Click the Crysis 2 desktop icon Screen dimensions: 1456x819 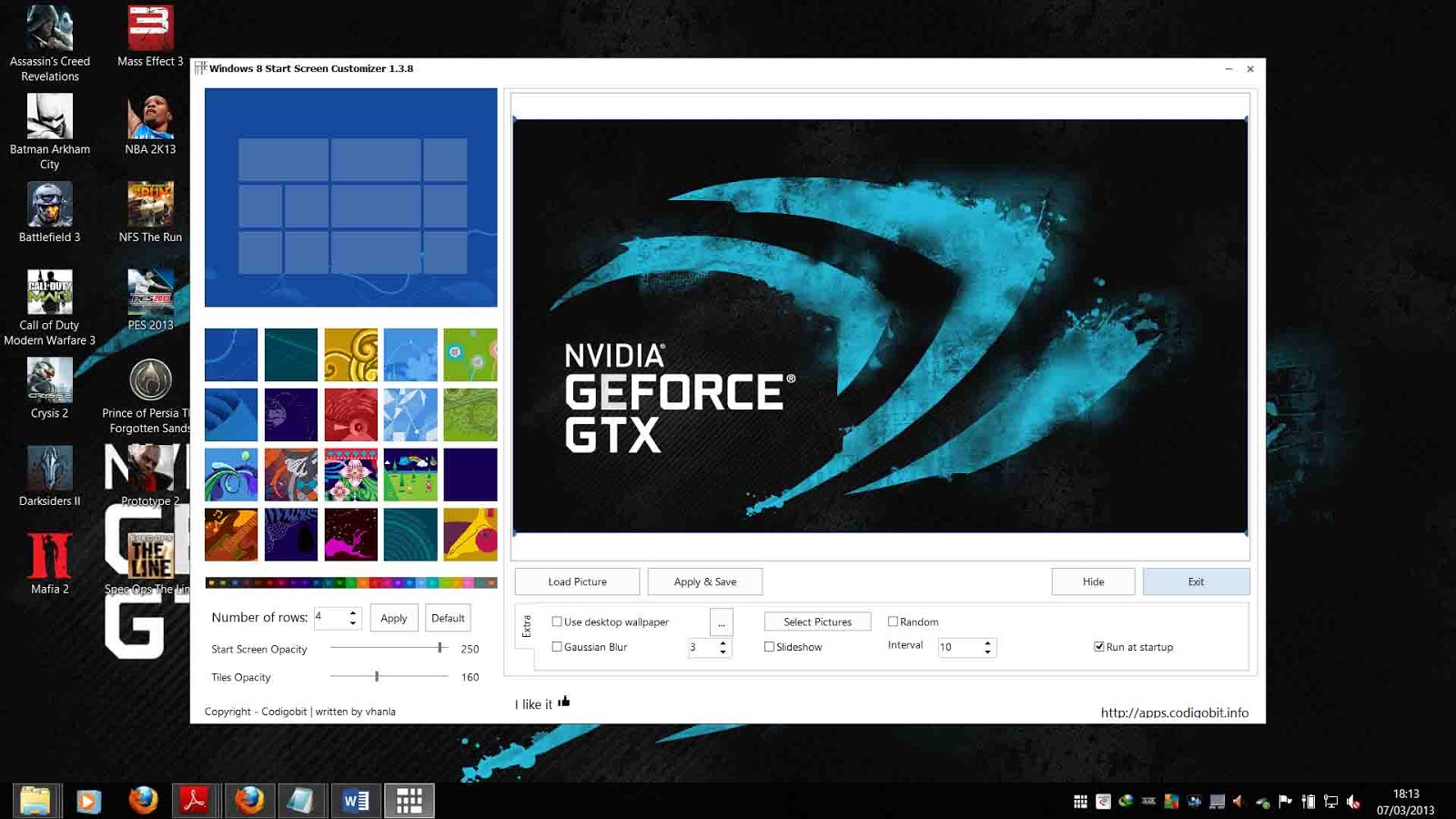pyautogui.click(x=50, y=389)
